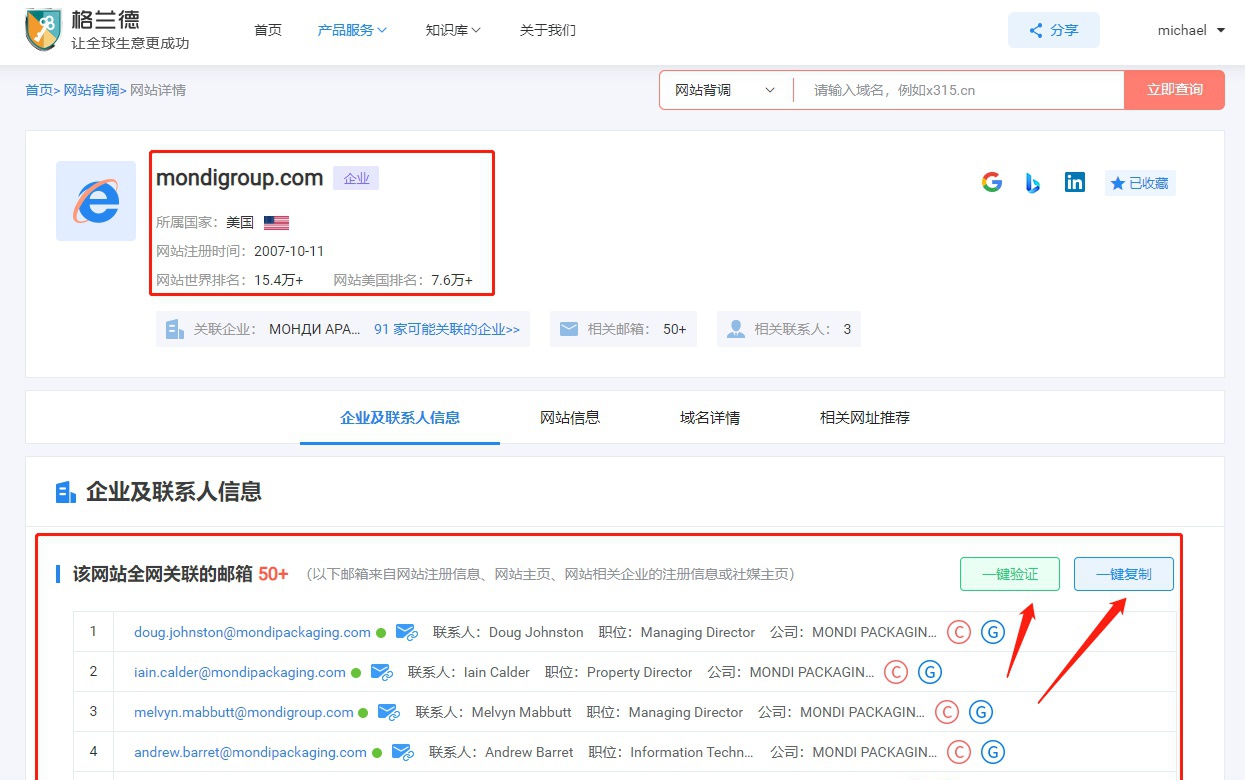
Task: Click the 企业 tag beside mondigroup.com
Action: (x=356, y=179)
